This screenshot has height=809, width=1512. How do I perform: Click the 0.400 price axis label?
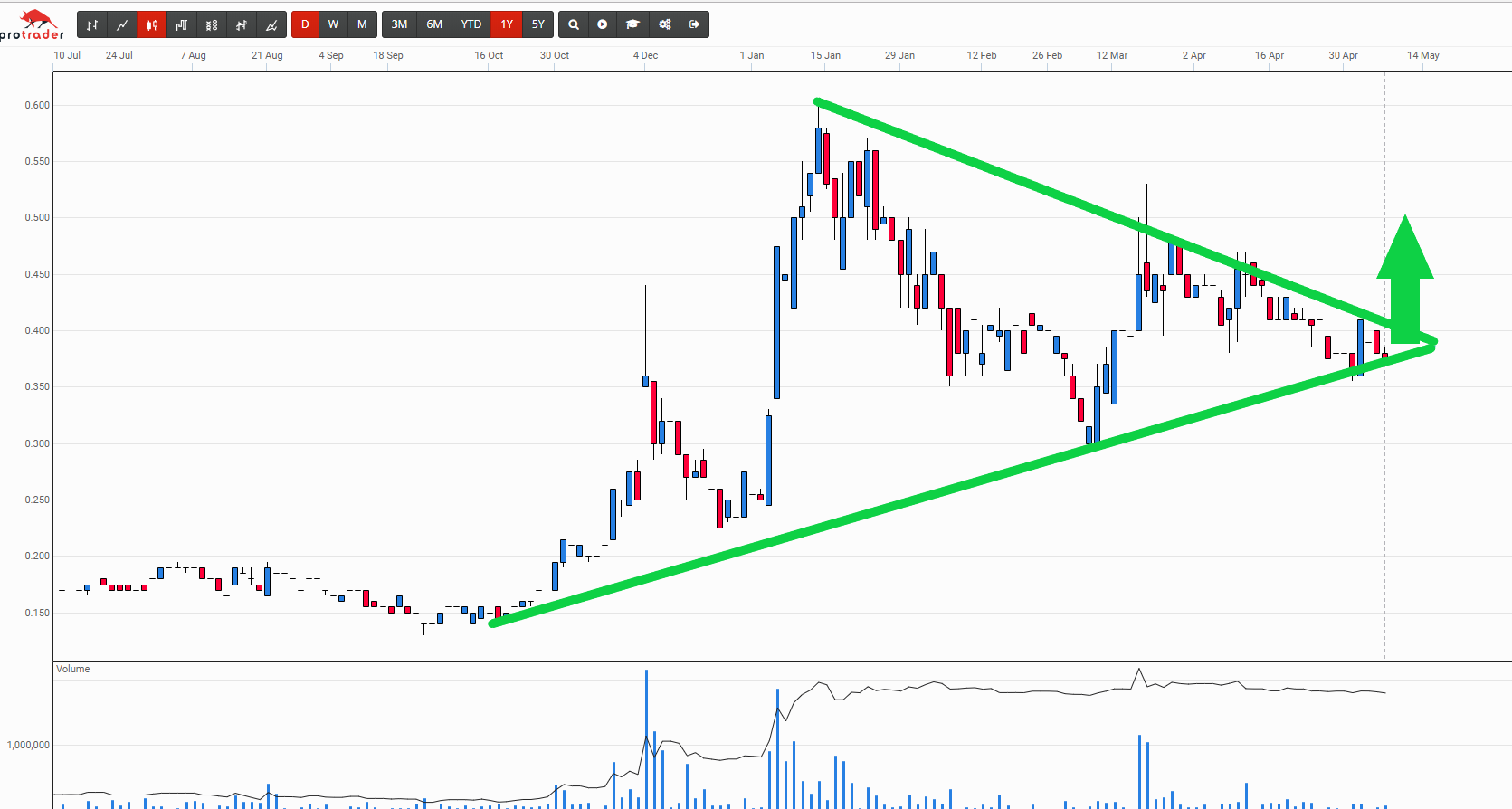point(37,330)
